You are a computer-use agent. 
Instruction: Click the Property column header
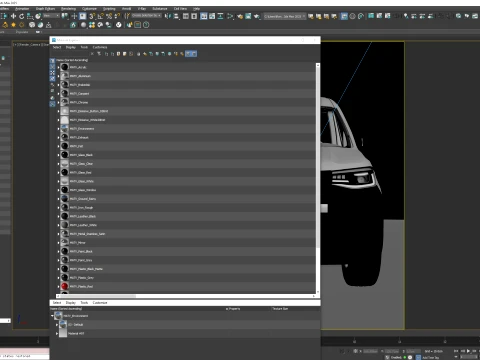(233, 309)
